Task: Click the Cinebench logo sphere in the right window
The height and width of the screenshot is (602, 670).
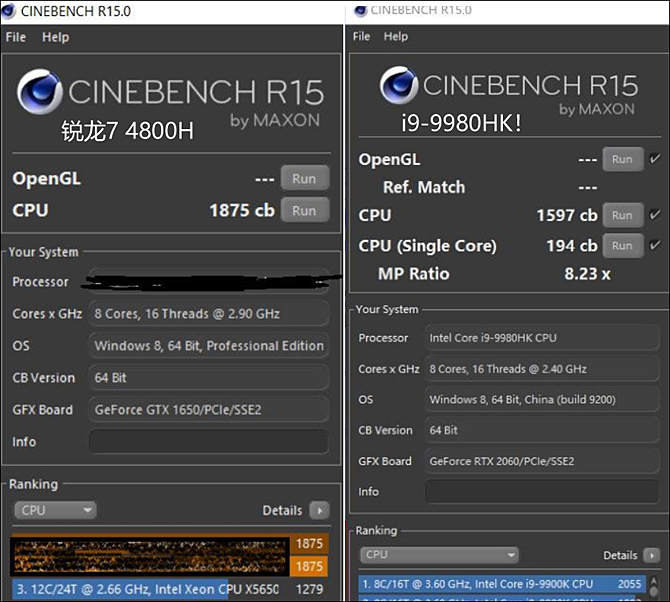Action: coord(399,85)
